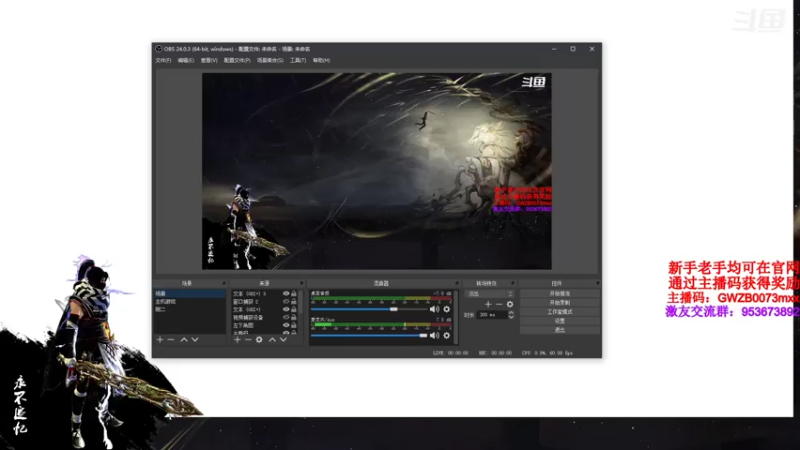Remove transition with minus in 转场特效
The width and height of the screenshot is (800, 450).
[x=499, y=305]
